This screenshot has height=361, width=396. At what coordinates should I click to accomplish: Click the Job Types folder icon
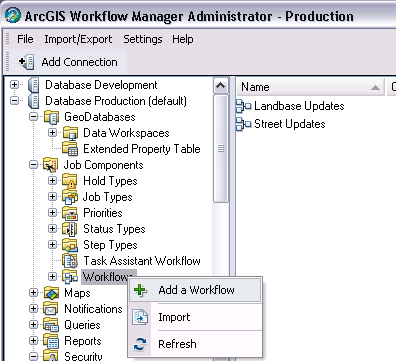point(70,197)
